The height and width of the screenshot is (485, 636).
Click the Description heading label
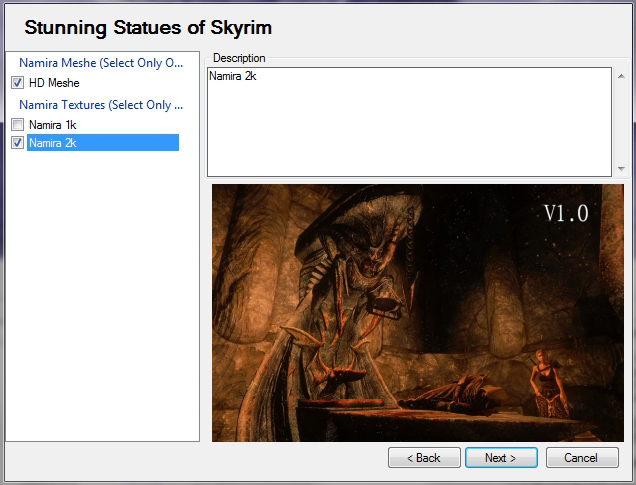[x=239, y=58]
